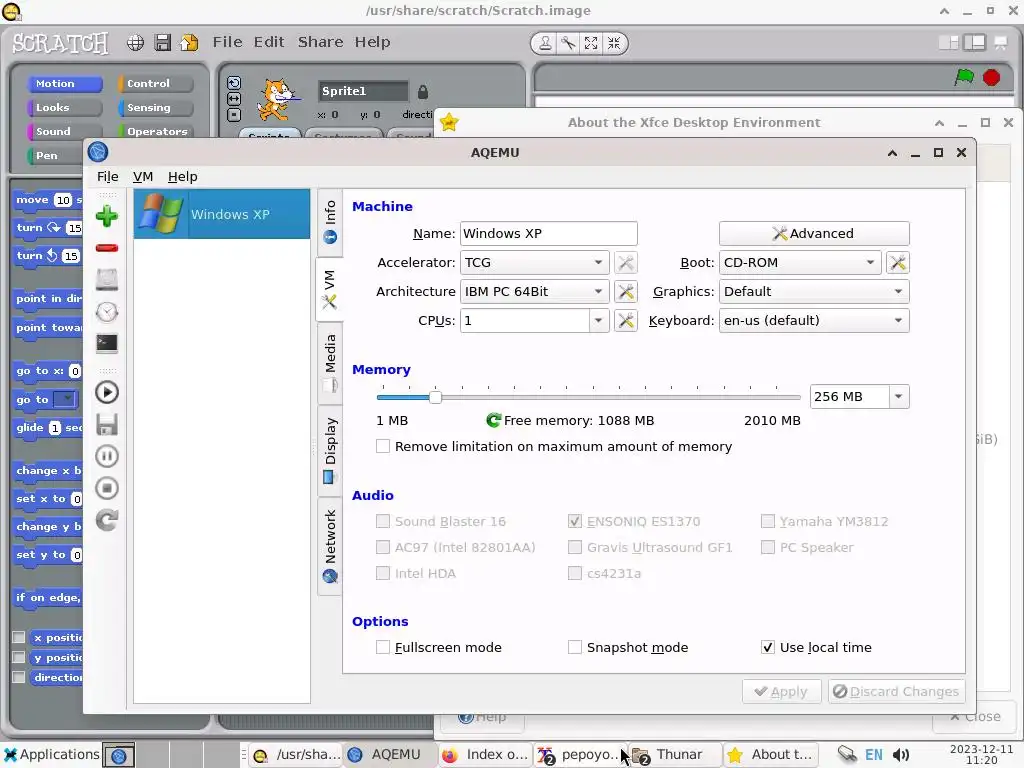
Task: Click the green plus add VM icon
Action: tap(106, 216)
